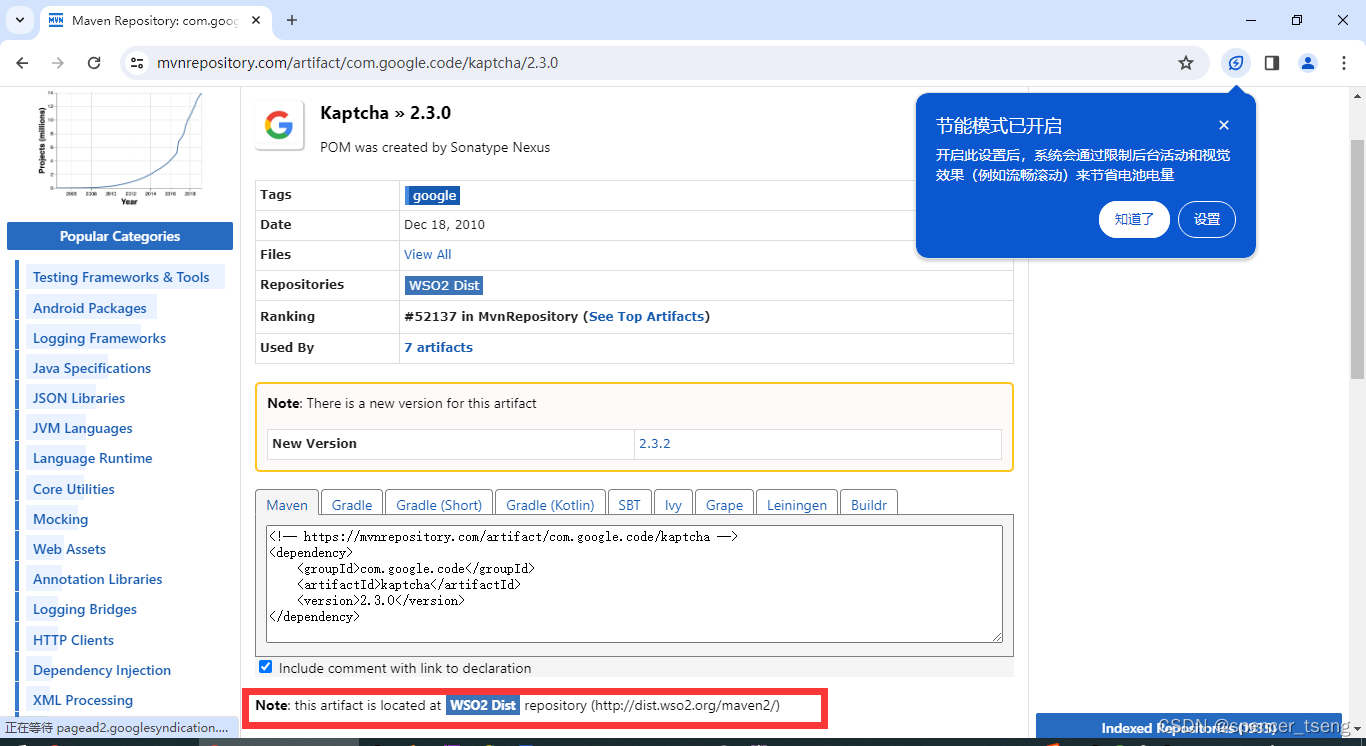Screen dimensions: 1366x746
Task: Open Chrome's three-dot menu
Action: [x=1344, y=62]
